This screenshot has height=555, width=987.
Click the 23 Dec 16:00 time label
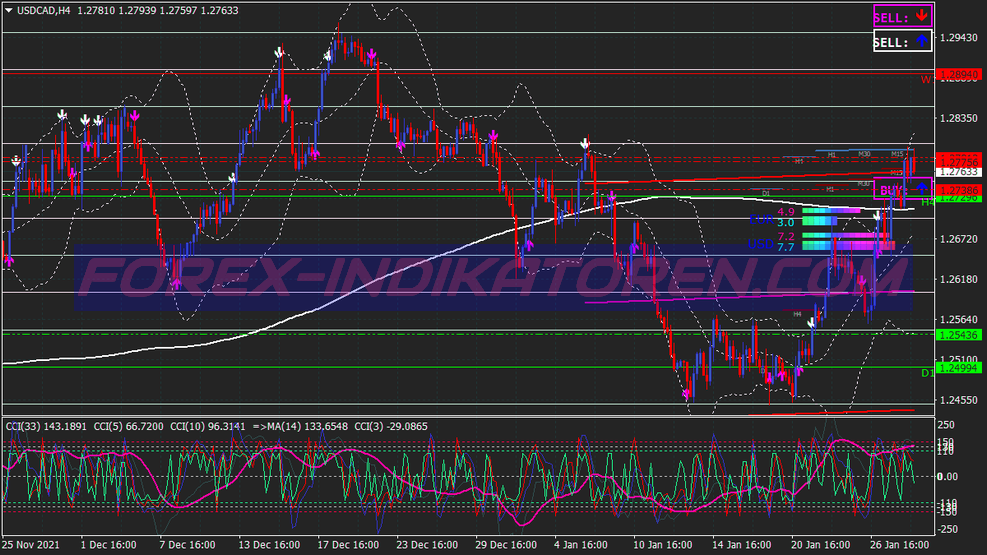point(427,545)
